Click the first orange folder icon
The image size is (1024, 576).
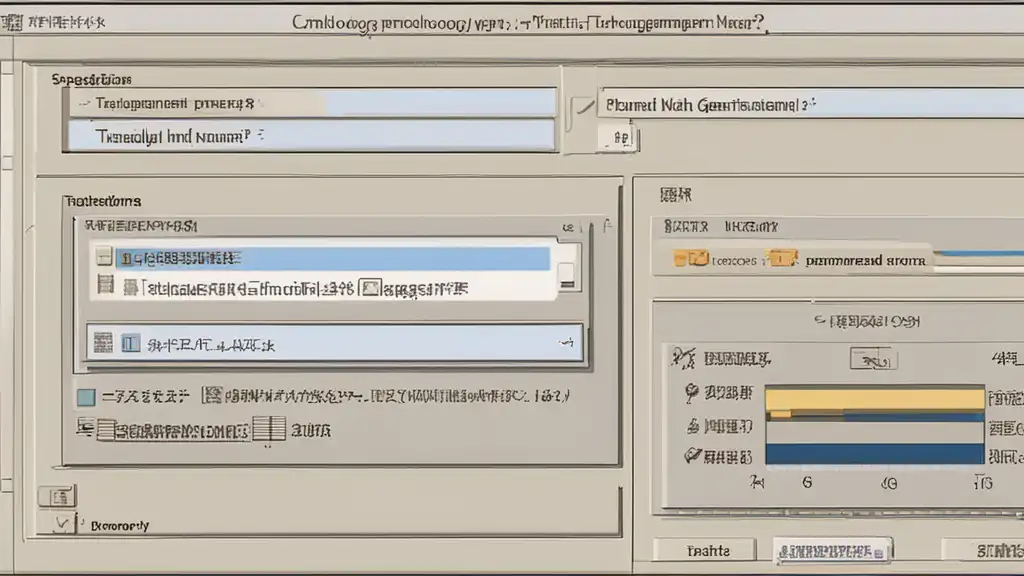tap(690, 259)
